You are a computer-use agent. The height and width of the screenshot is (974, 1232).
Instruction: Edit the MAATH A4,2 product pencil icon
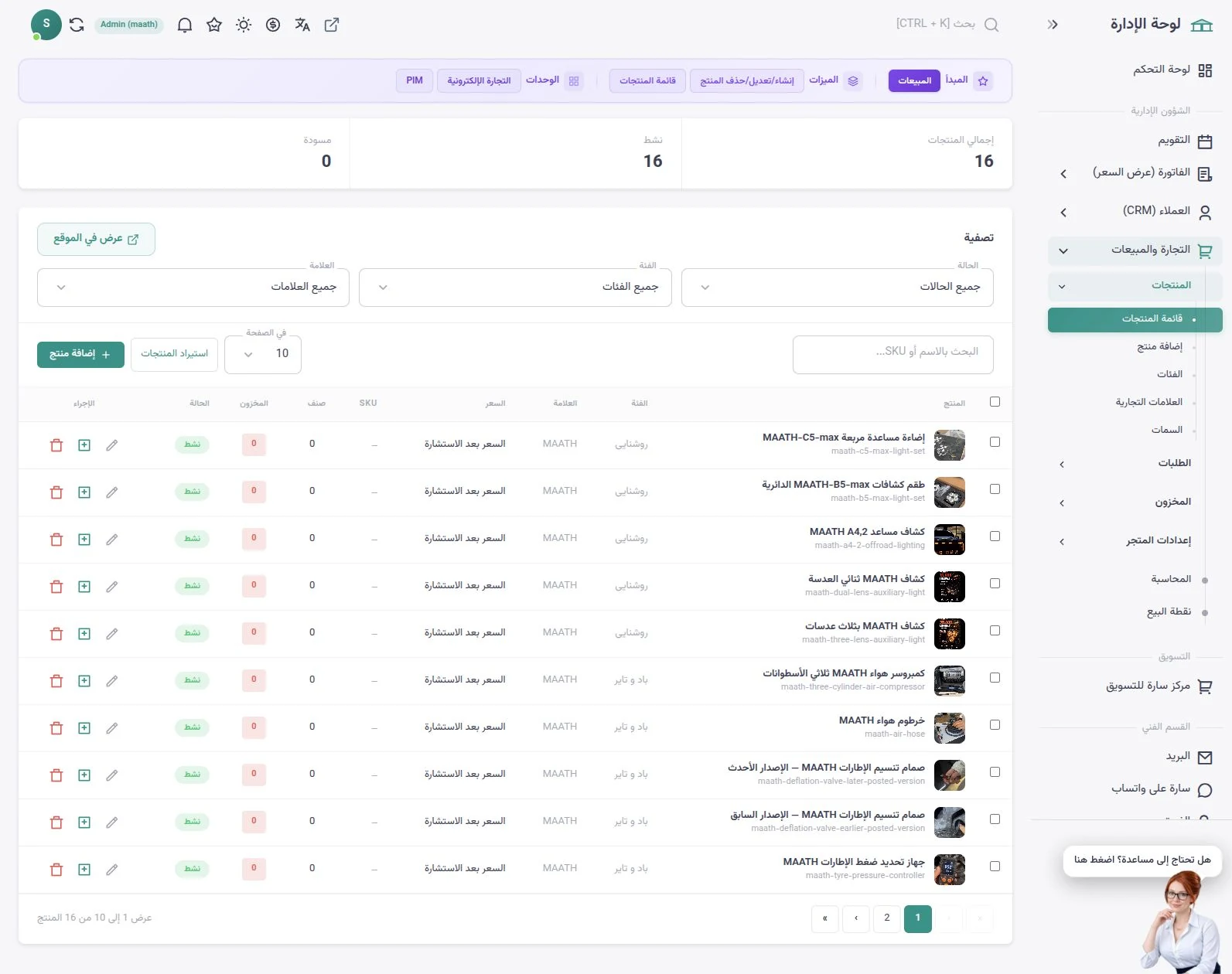[x=112, y=540]
